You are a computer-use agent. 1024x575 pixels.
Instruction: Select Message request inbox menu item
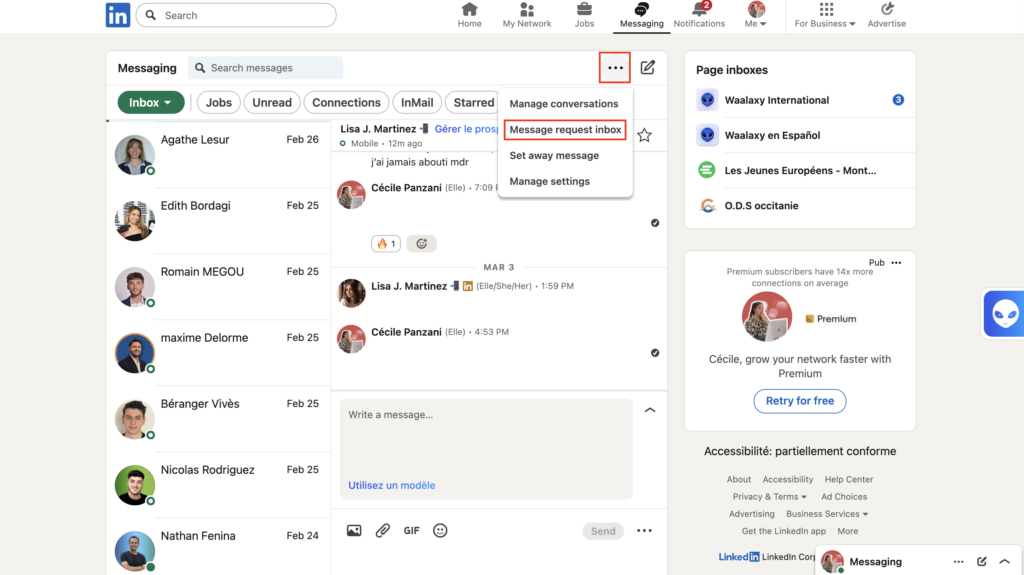[565, 130]
